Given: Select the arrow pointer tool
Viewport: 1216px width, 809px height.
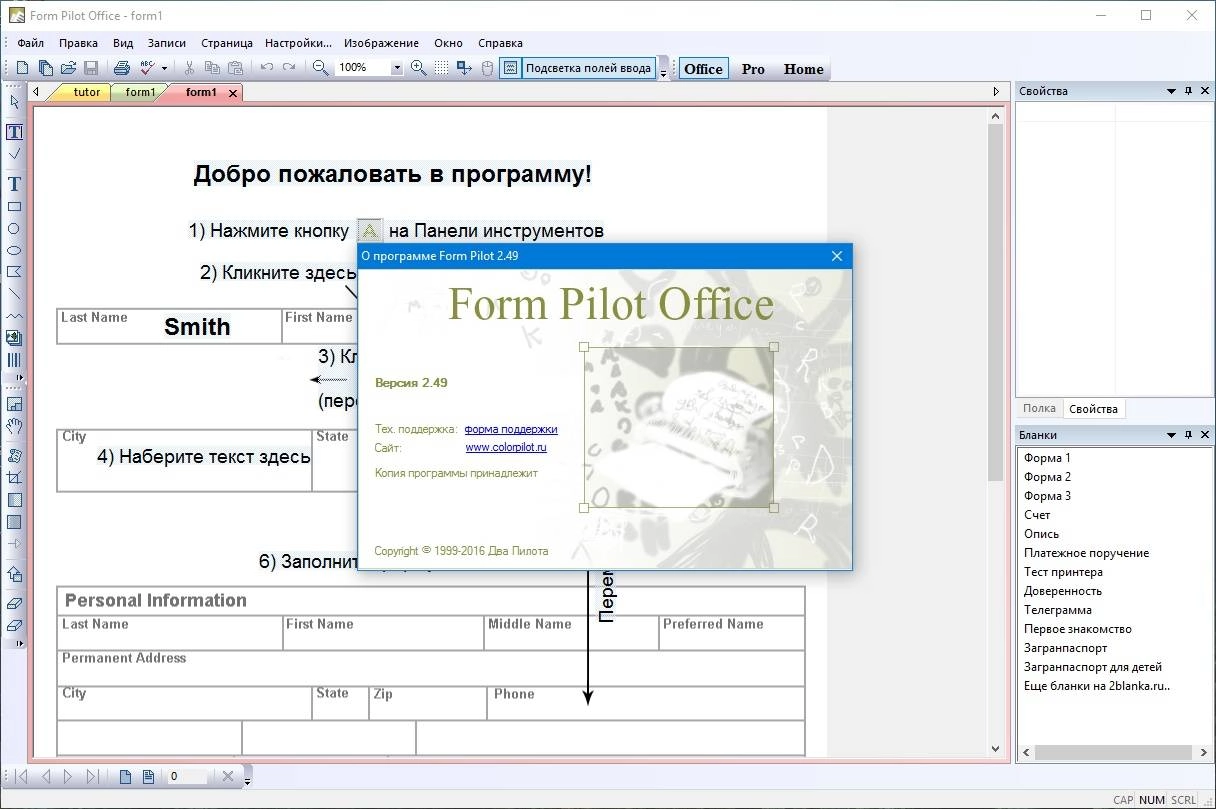Looking at the screenshot, I should (x=14, y=101).
